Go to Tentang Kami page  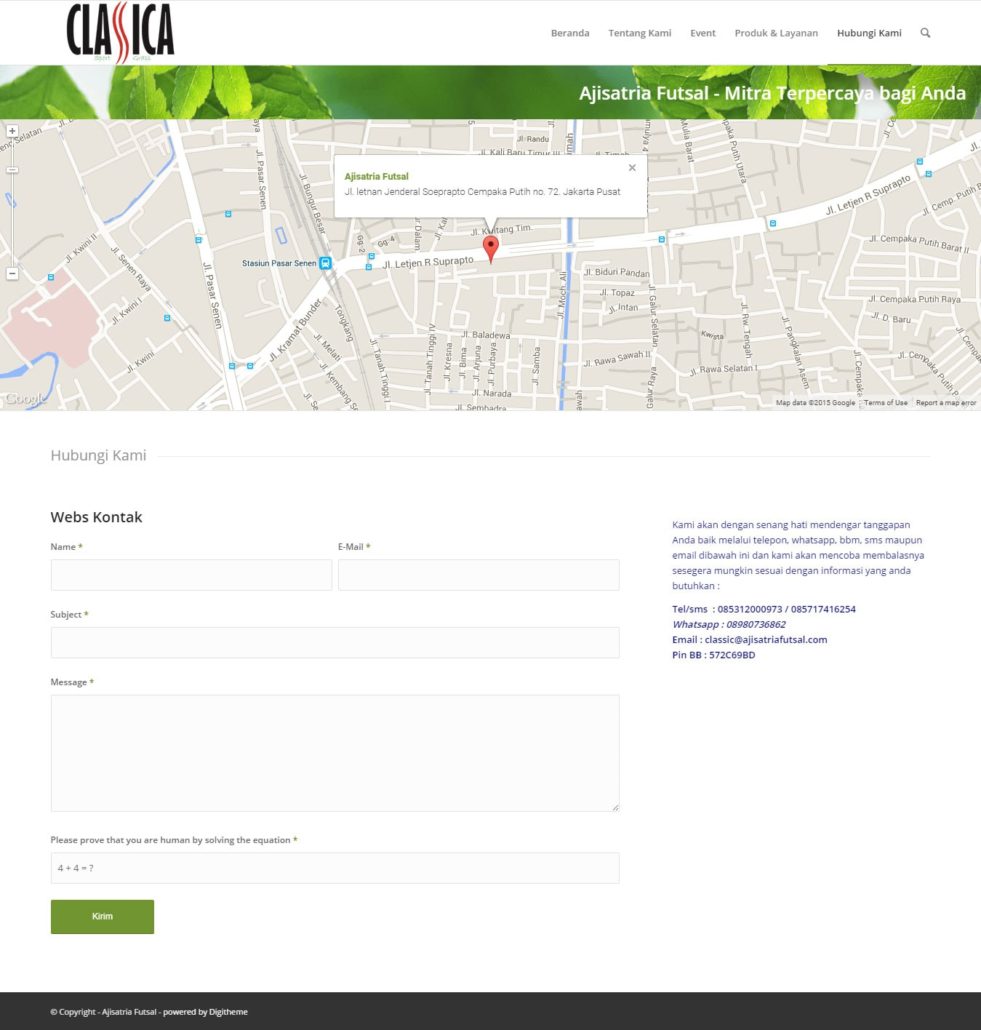(x=639, y=33)
